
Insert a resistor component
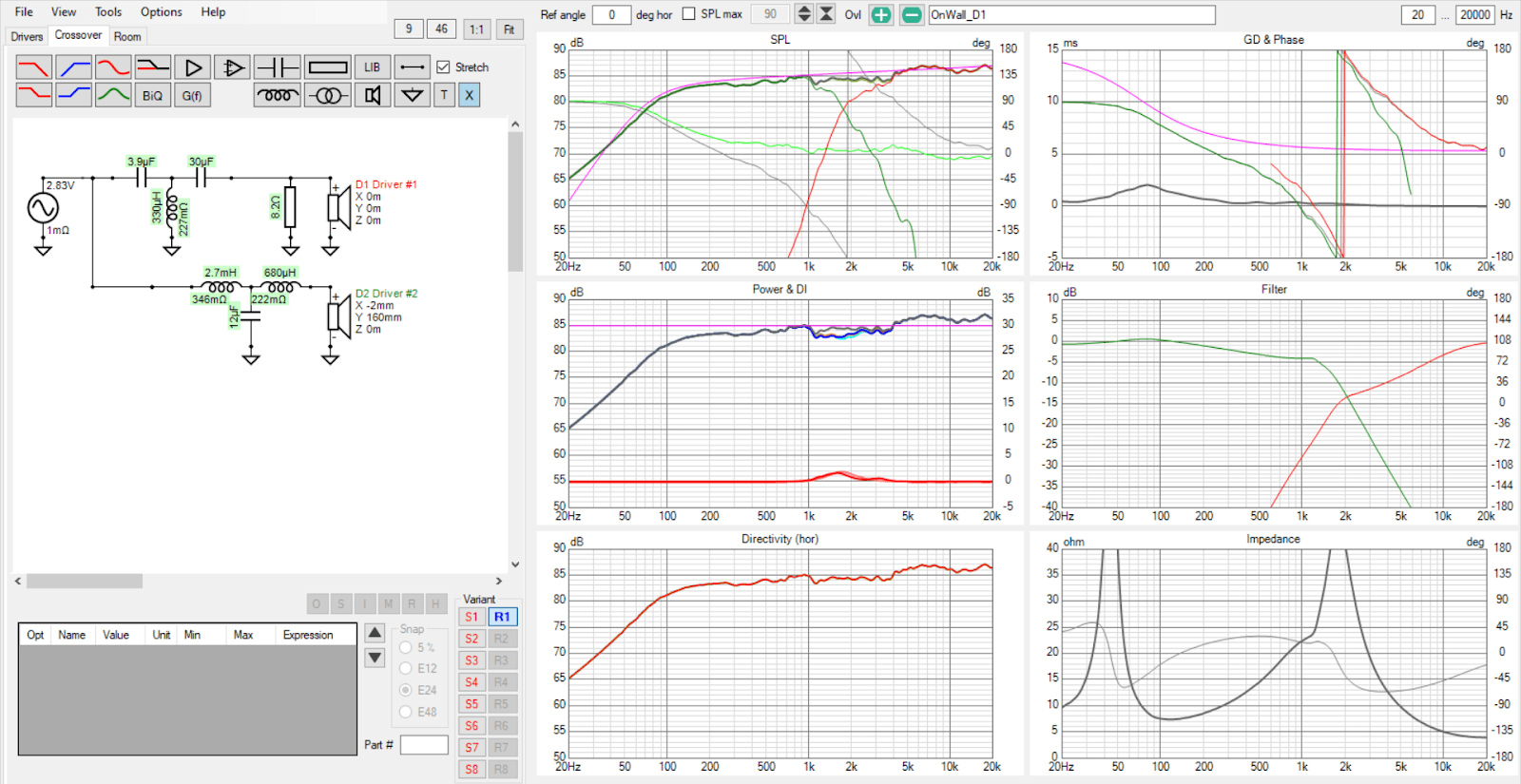[x=328, y=67]
